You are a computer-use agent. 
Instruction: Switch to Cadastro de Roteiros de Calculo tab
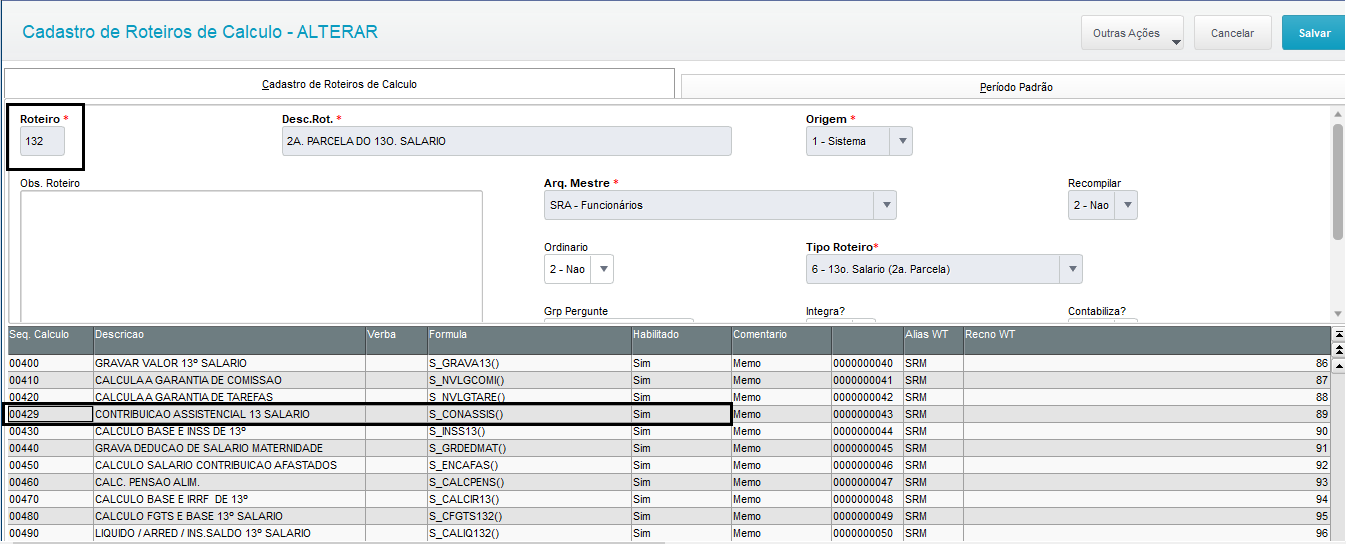pyautogui.click(x=339, y=84)
